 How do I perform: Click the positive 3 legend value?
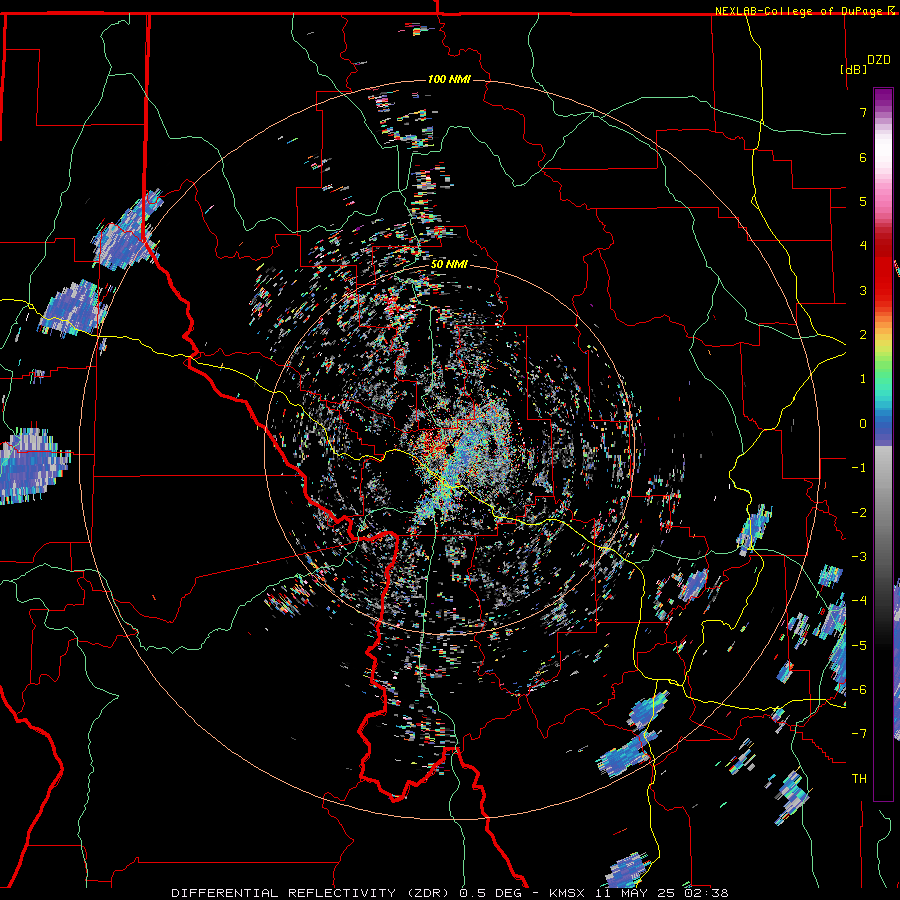point(863,290)
